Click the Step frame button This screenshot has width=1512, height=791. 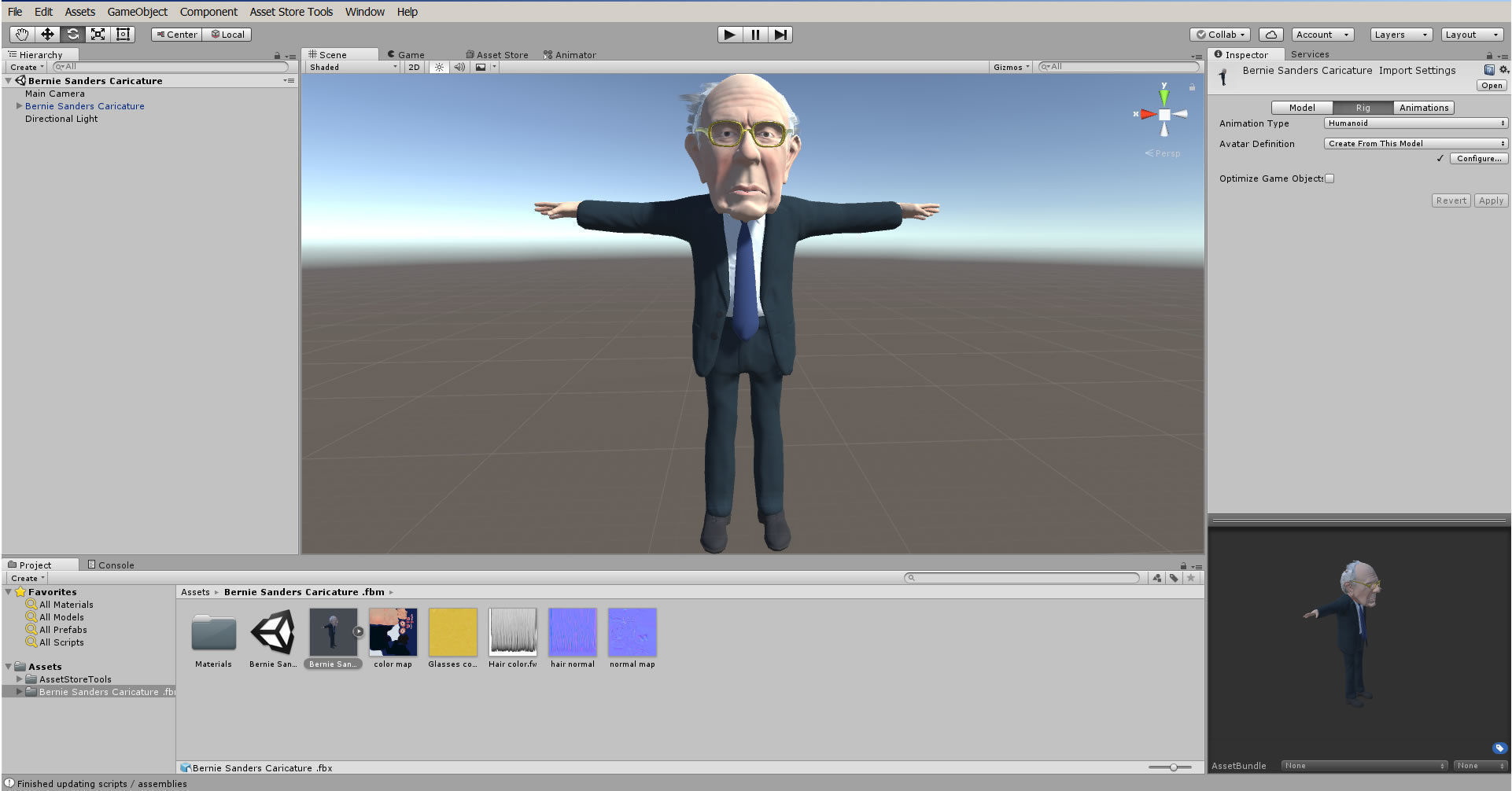tap(780, 35)
